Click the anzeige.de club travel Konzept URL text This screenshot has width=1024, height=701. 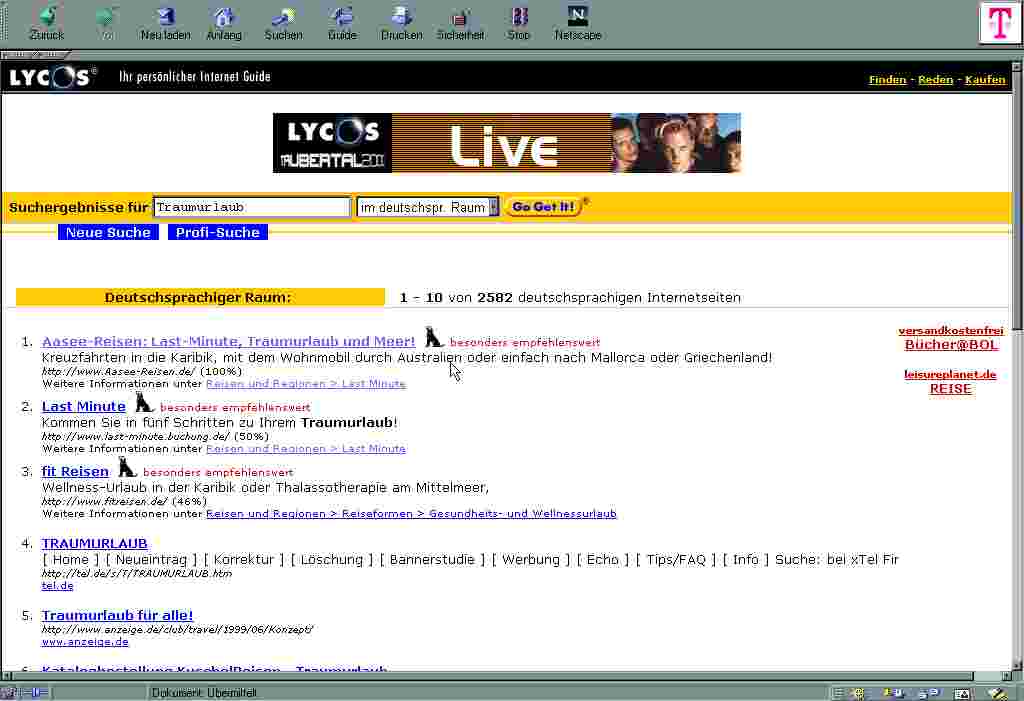[177, 629]
